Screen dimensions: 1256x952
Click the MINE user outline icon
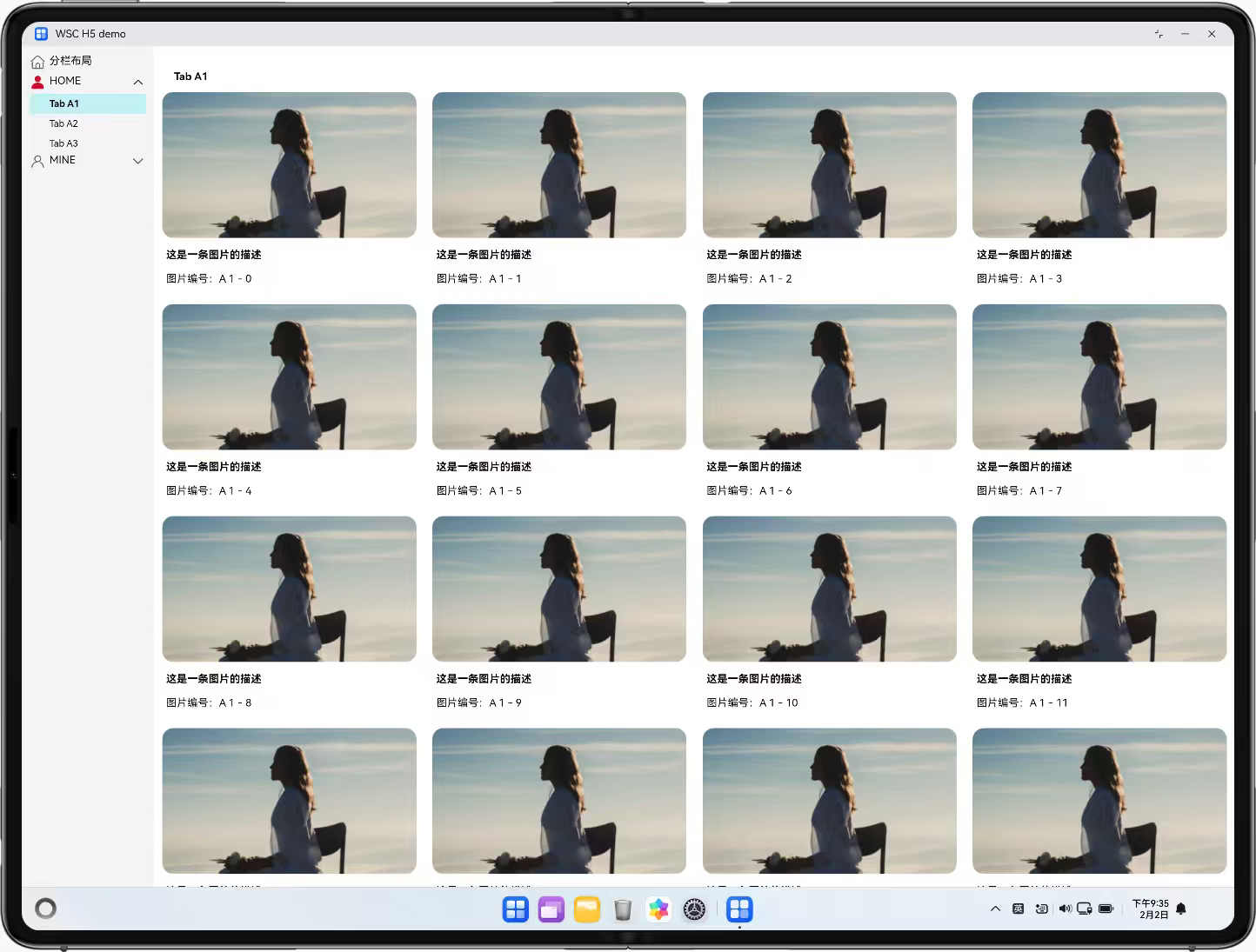tap(37, 161)
